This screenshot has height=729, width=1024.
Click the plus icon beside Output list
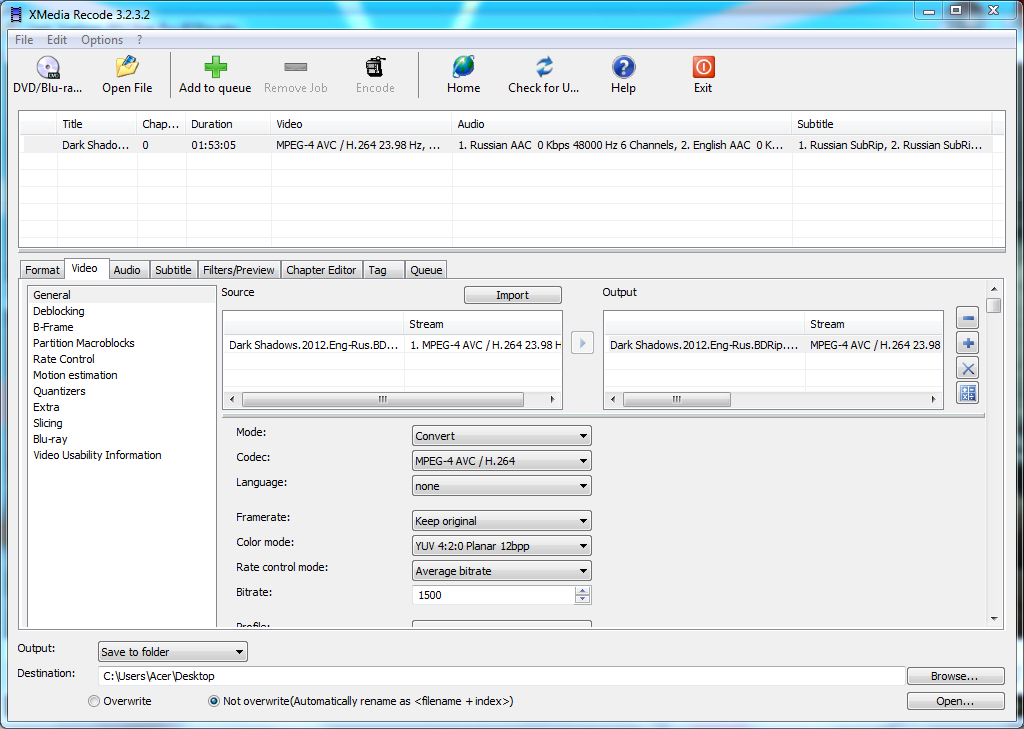[967, 343]
